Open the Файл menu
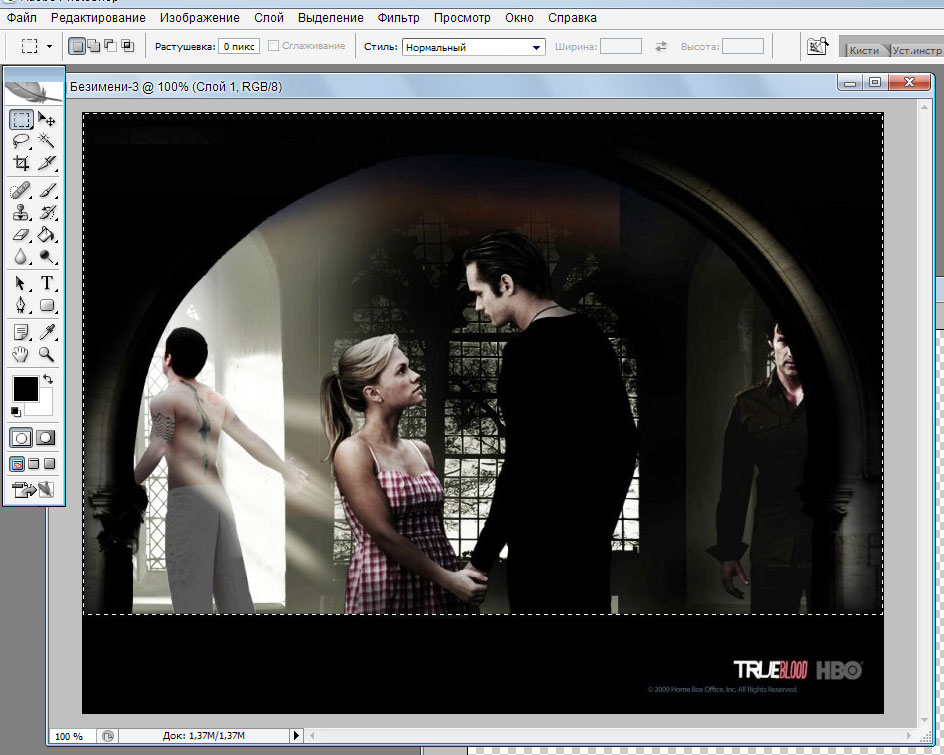 pyautogui.click(x=22, y=18)
